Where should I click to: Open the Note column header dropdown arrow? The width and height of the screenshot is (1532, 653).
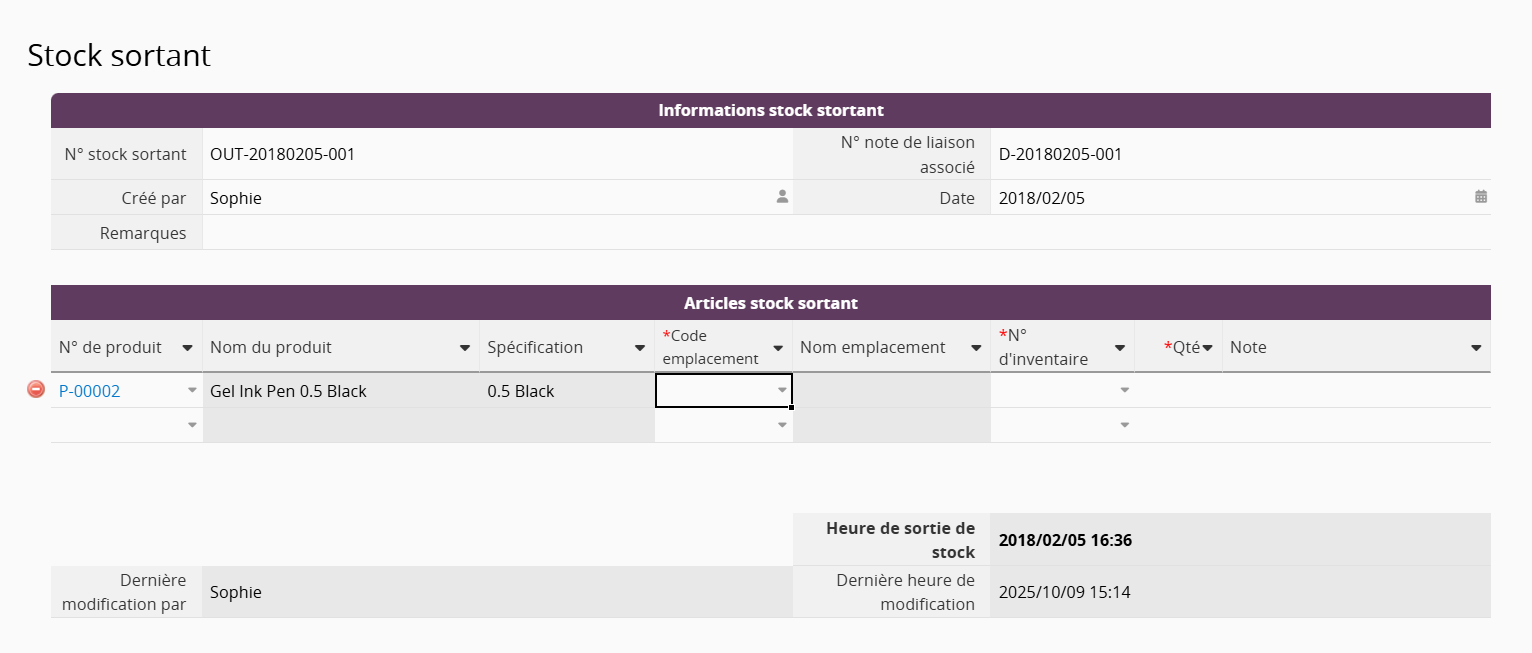tap(1476, 348)
